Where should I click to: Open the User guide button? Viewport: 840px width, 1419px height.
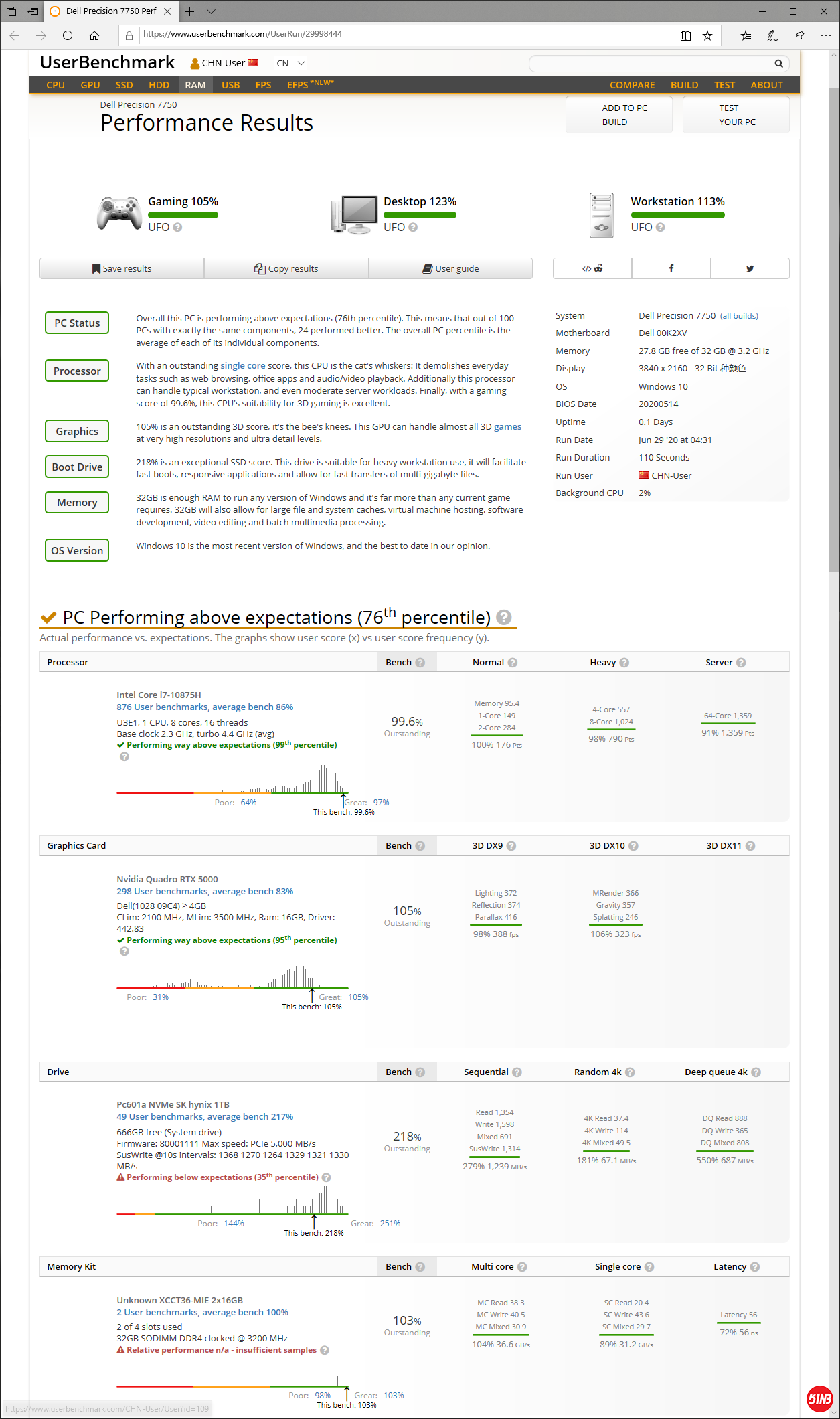(x=450, y=268)
